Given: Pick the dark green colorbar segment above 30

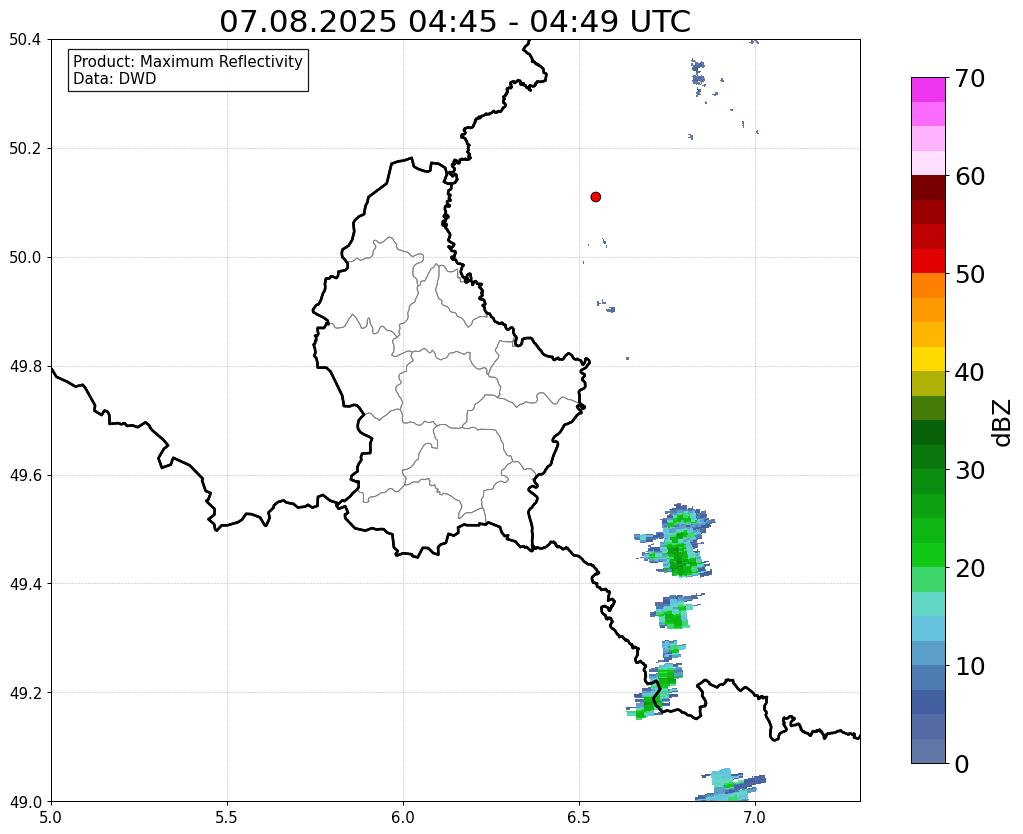Looking at the screenshot, I should (x=928, y=457).
